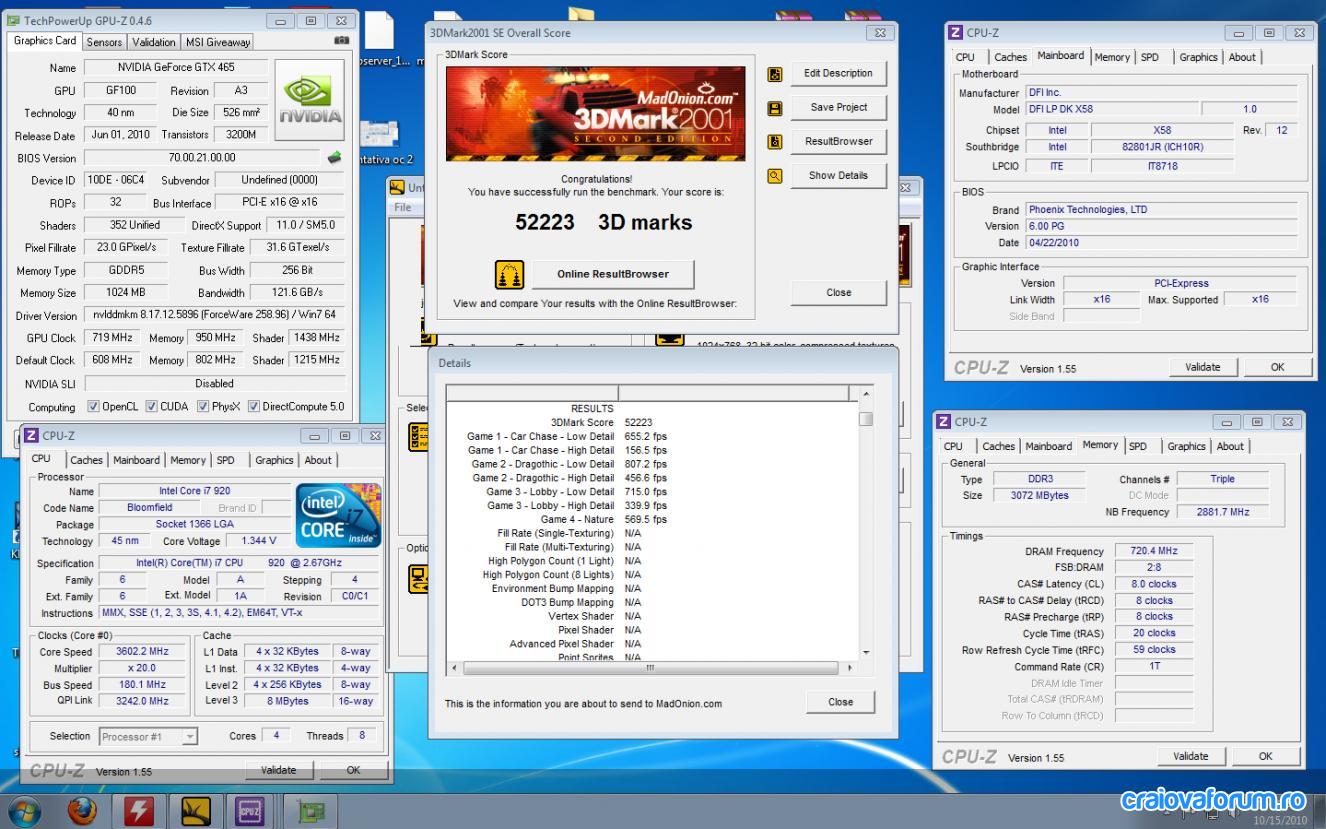Viewport: 1326px width, 829px height.
Task: Click Close in the Details dialog
Action: click(x=840, y=702)
